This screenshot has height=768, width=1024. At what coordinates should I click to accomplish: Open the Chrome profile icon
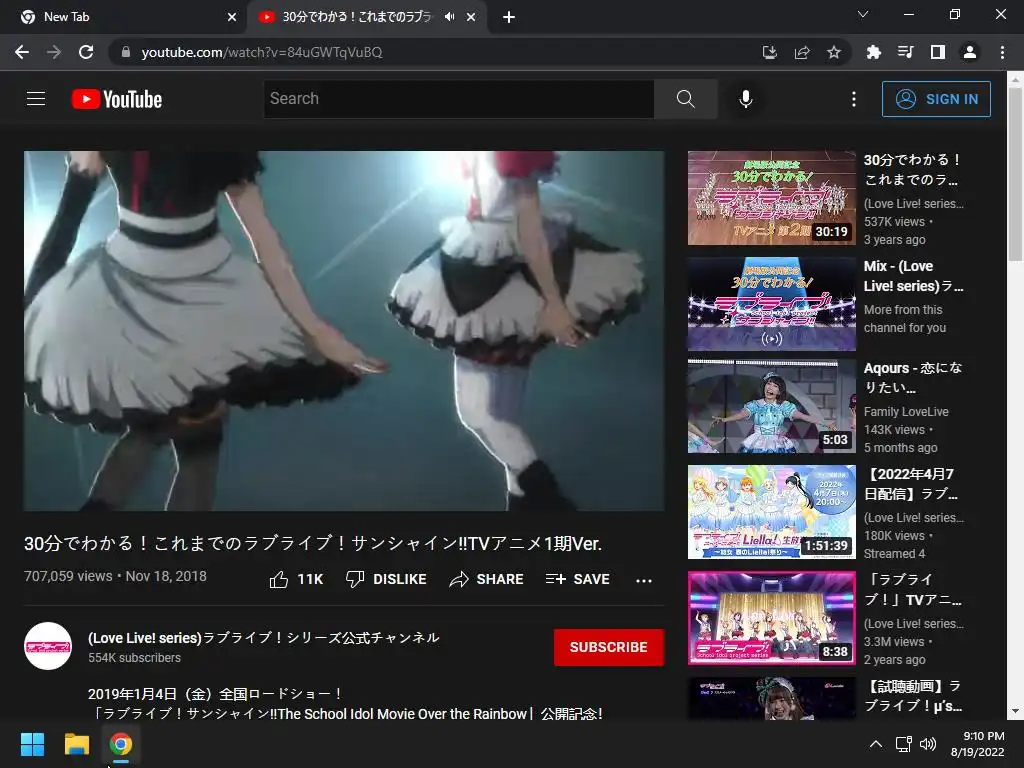click(970, 52)
